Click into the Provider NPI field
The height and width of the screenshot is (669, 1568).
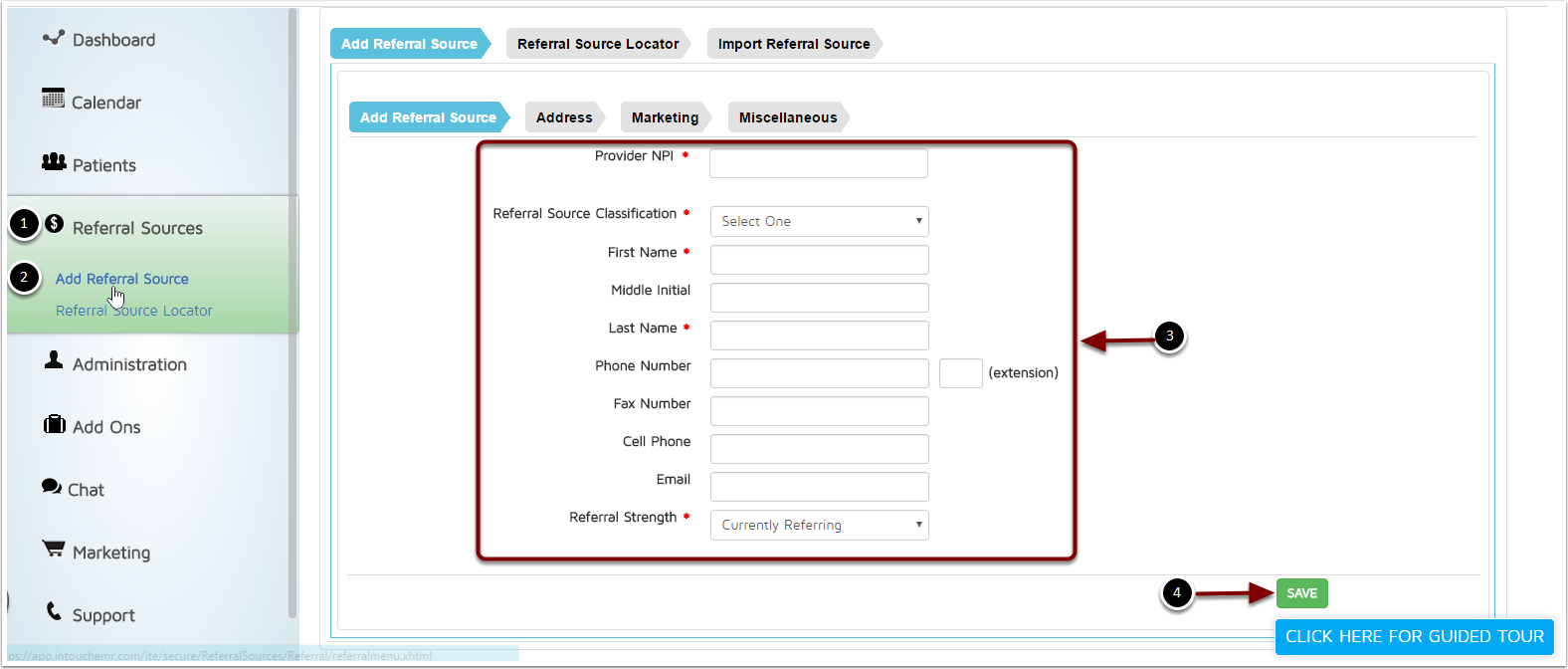(x=818, y=163)
